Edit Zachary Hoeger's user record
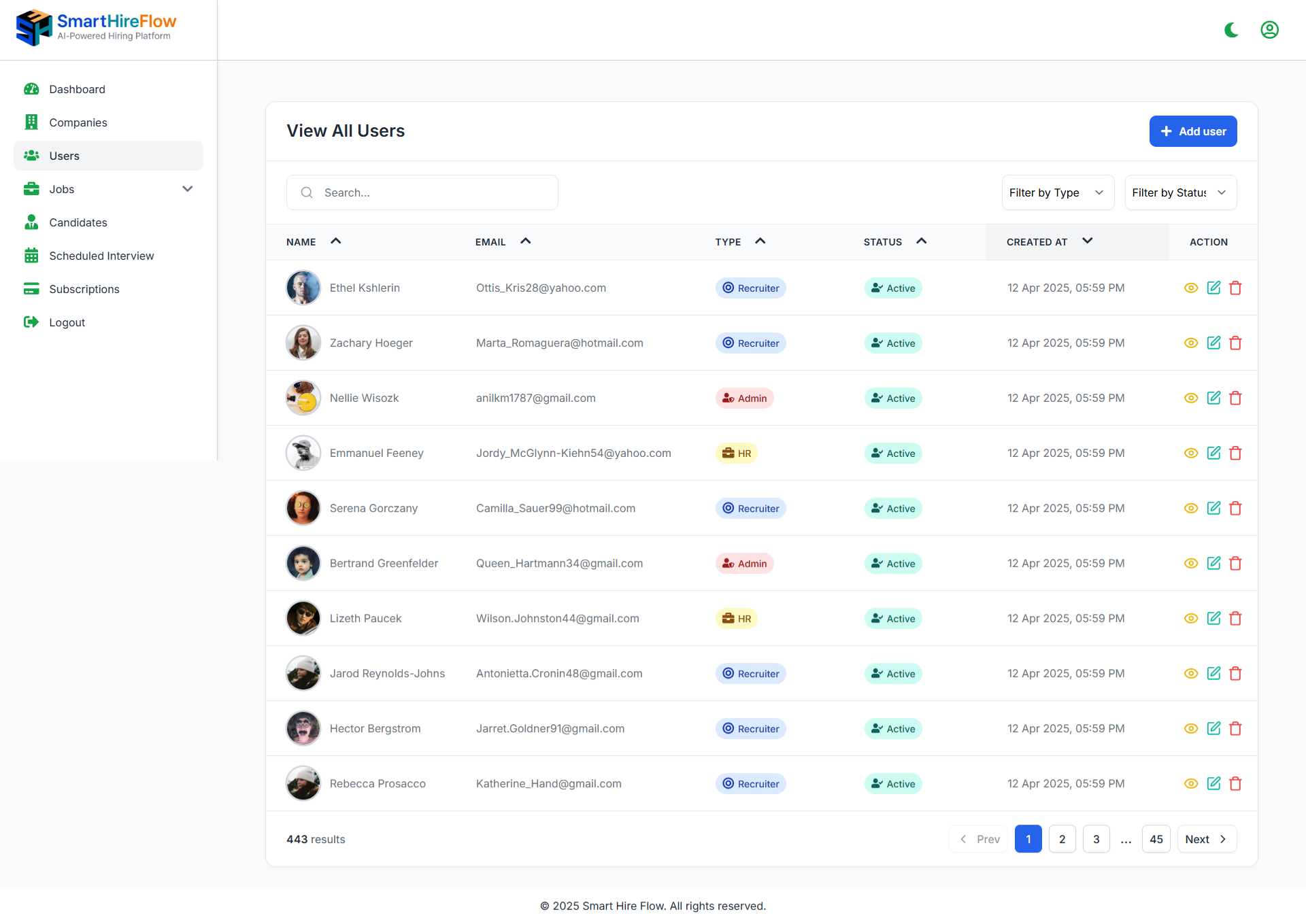Image resolution: width=1306 pixels, height=924 pixels. (x=1213, y=343)
